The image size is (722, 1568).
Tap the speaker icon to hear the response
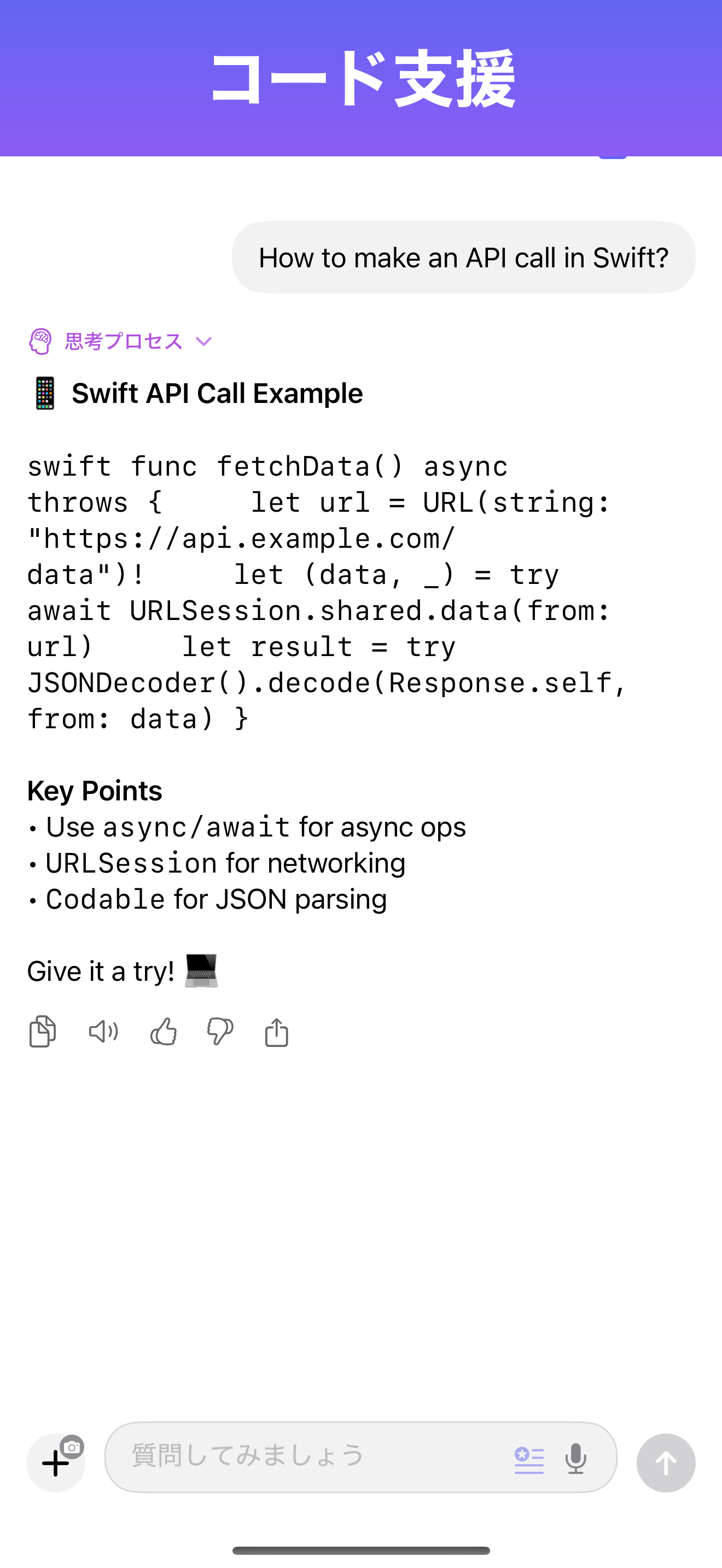tap(102, 1032)
